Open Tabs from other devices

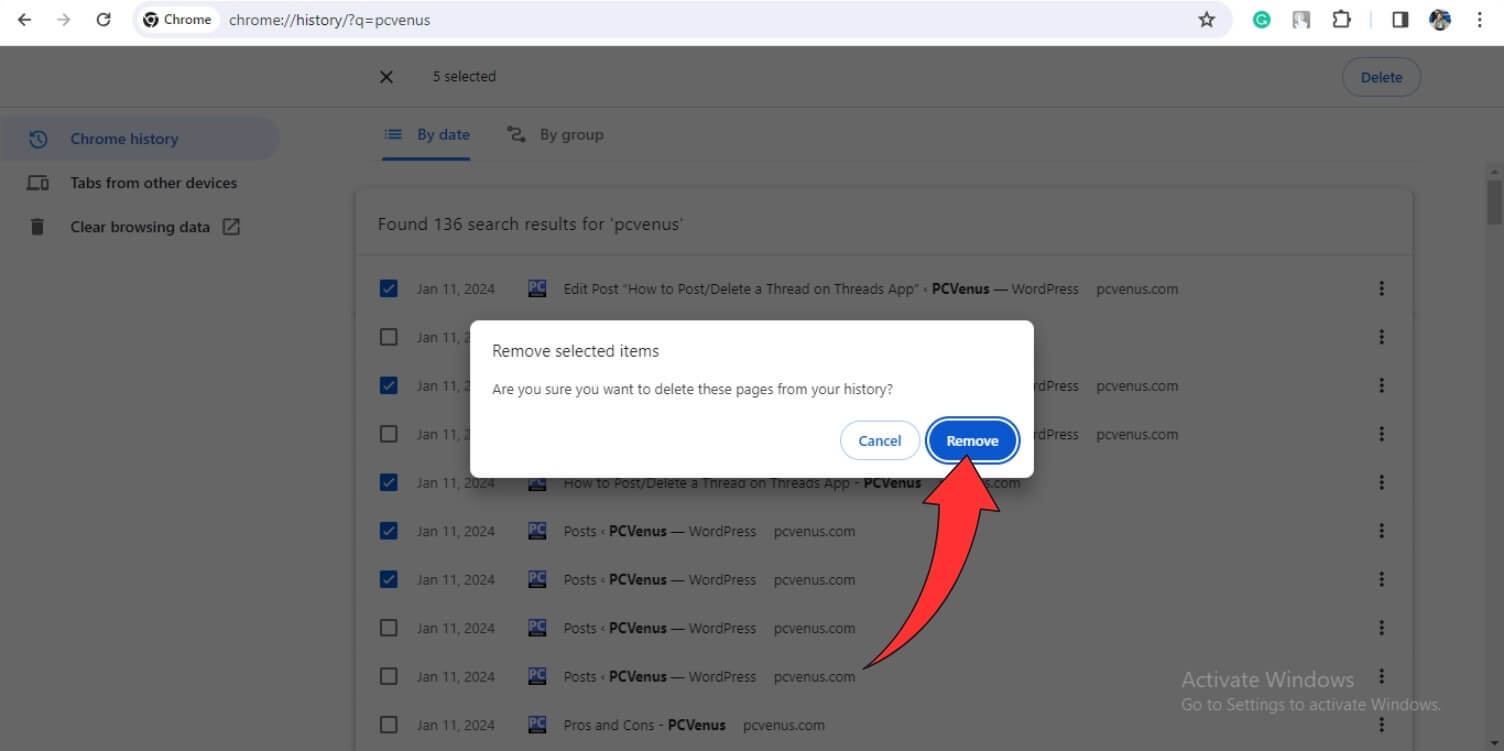pos(153,183)
